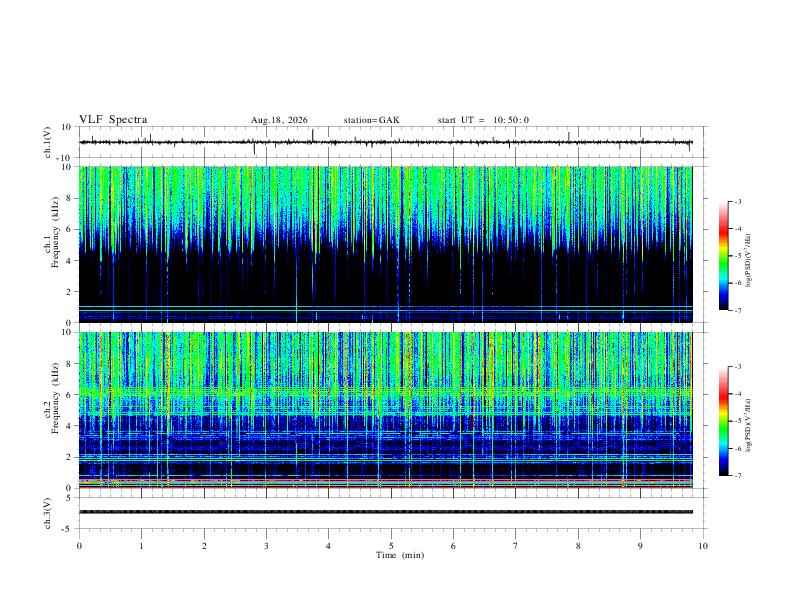Select the station=GAK label

pos(371,120)
